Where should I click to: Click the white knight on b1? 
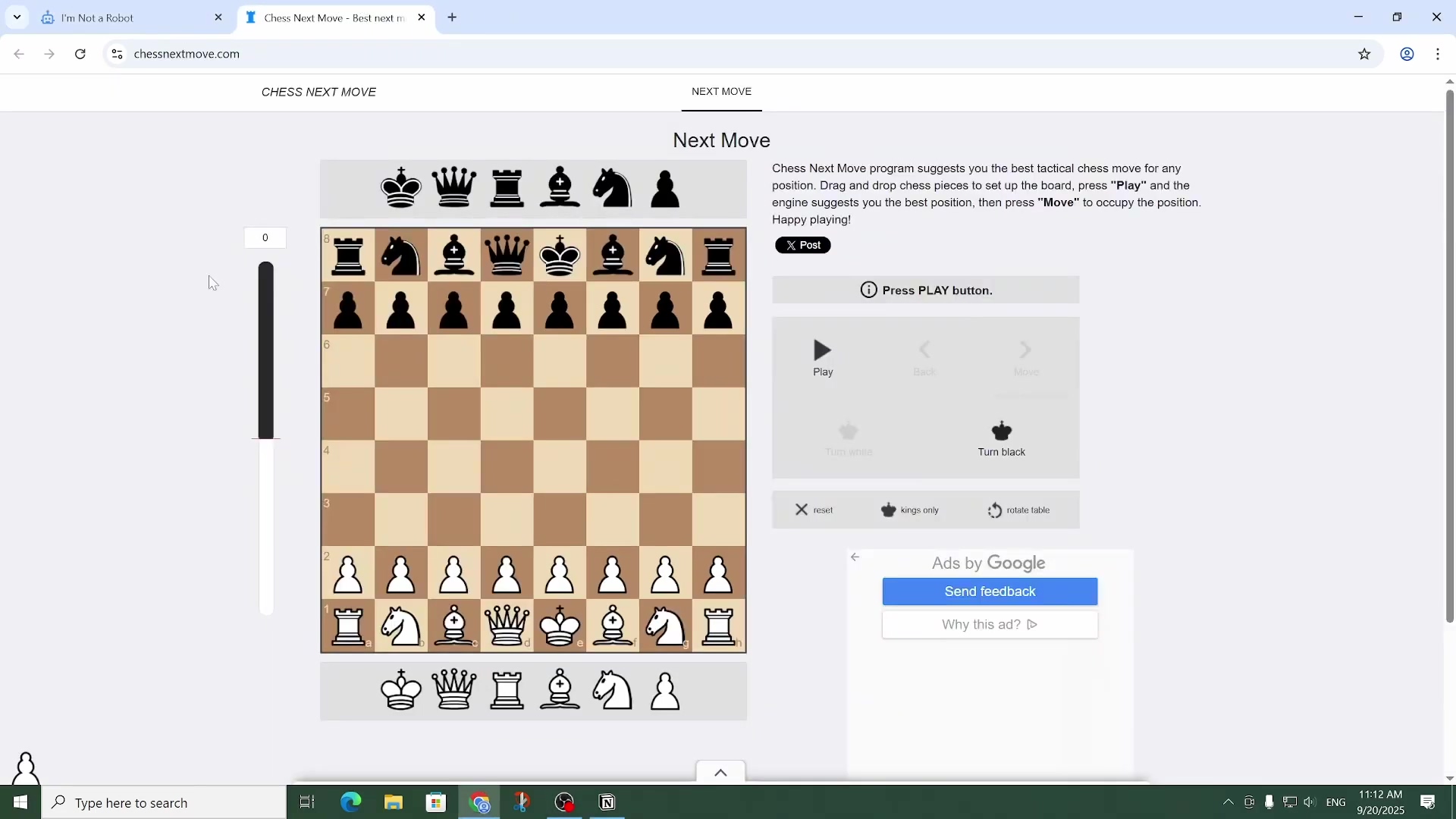point(401,626)
